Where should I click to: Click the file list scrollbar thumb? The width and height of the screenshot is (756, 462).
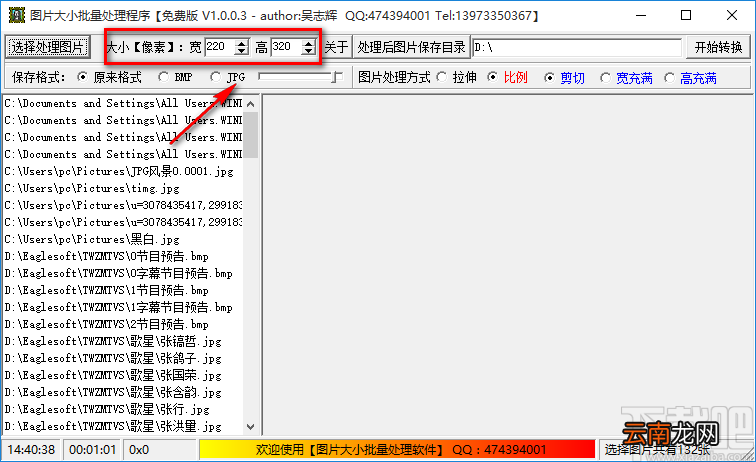click(x=251, y=135)
